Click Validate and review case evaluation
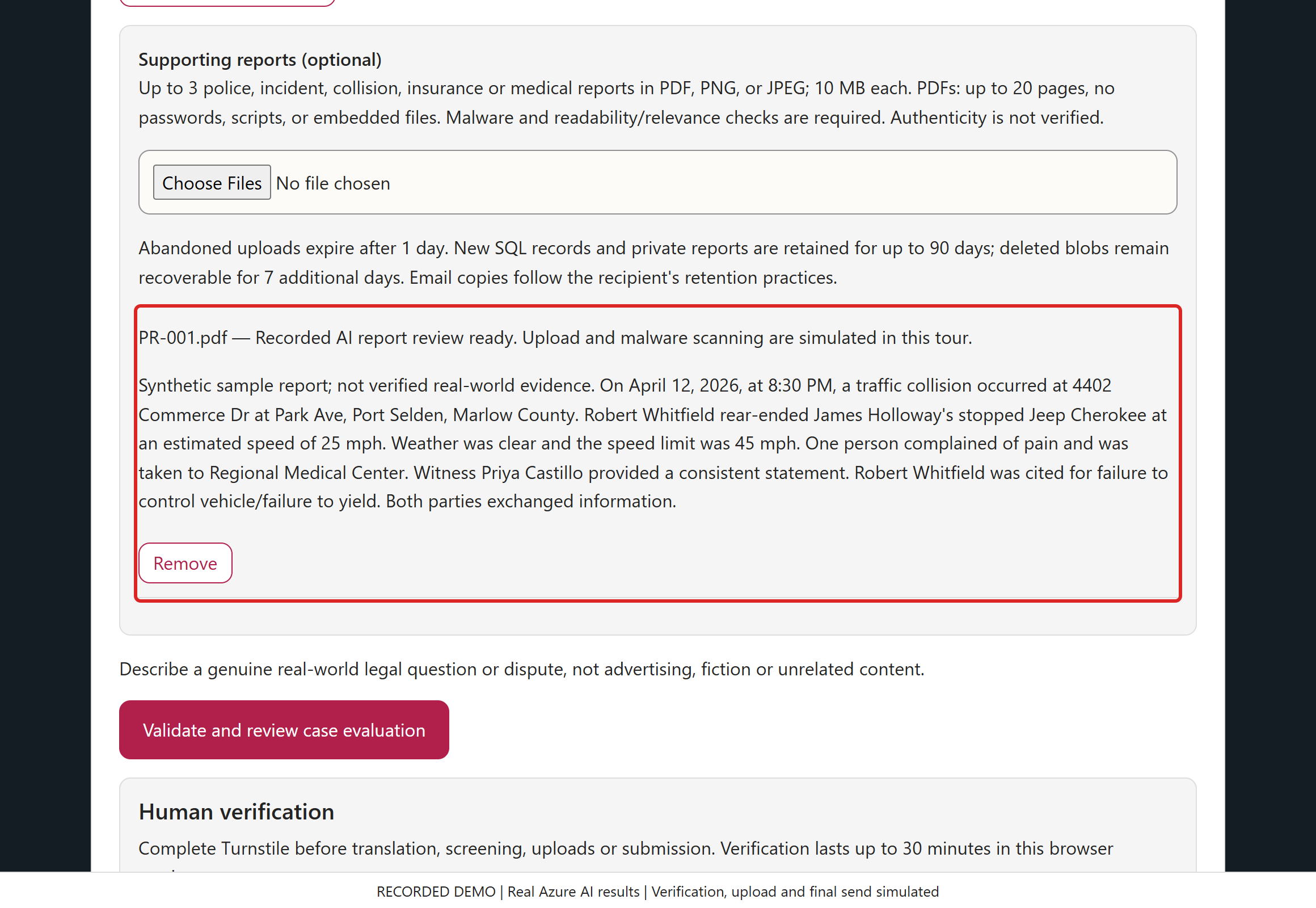The width and height of the screenshot is (1316, 908). pyautogui.click(x=284, y=730)
